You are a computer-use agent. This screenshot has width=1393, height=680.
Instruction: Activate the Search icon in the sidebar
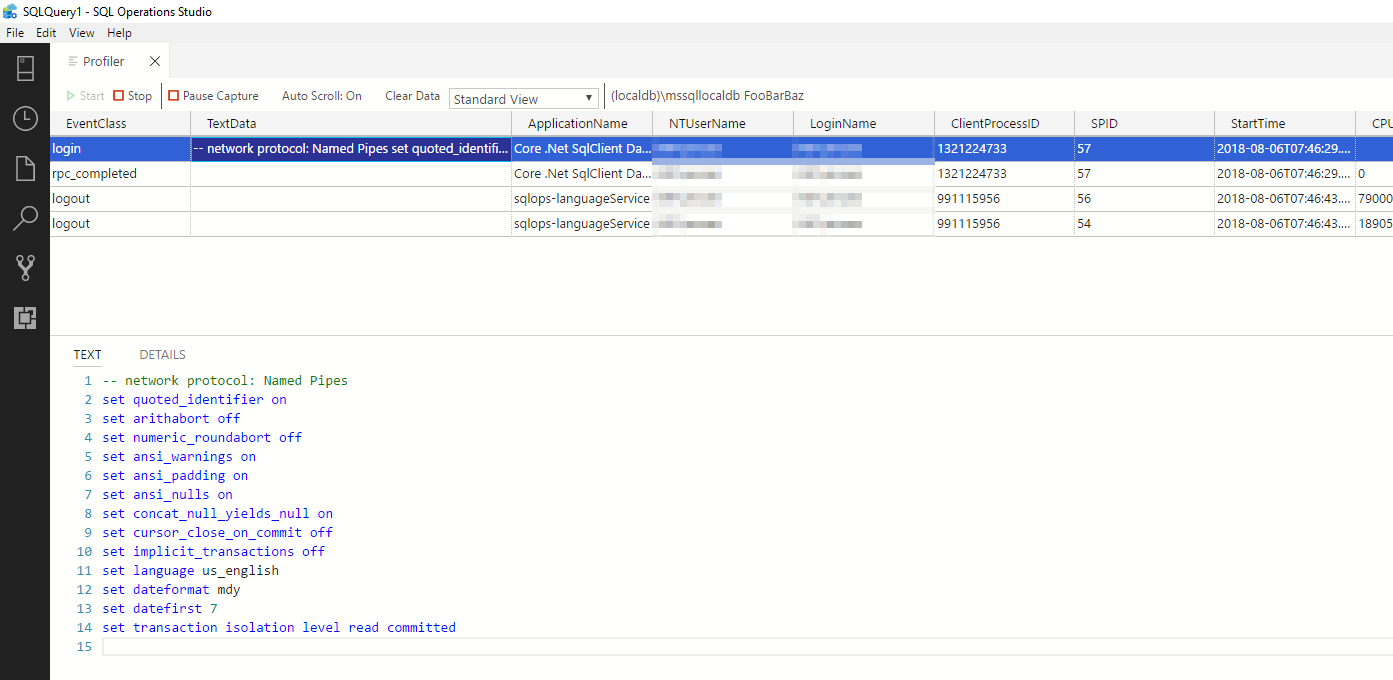pyautogui.click(x=25, y=218)
